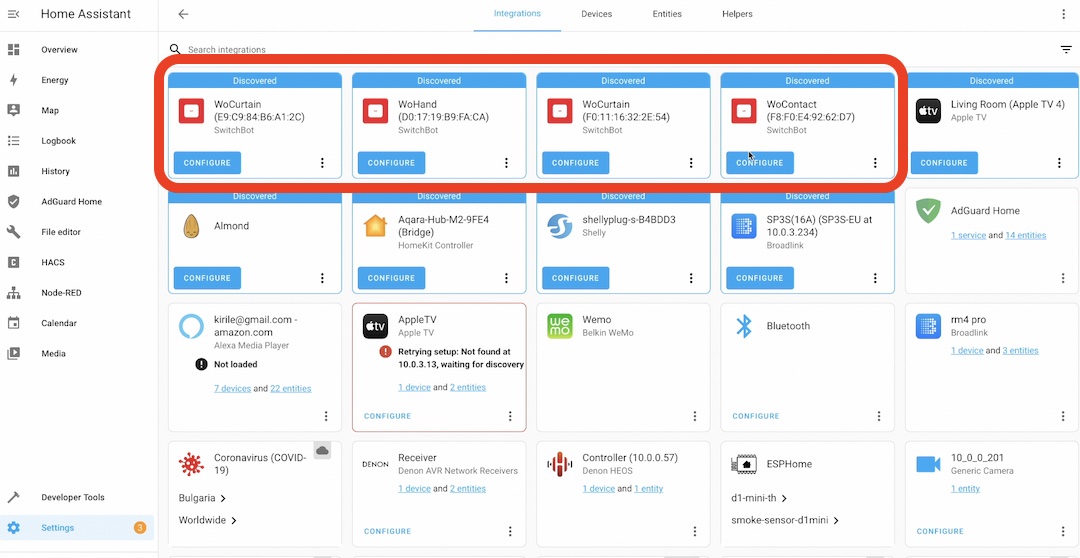Screen dimensions: 1080x558
Task: Configure WoCurtain E9:C9:84:B6:A1:2C
Action: click(x=207, y=163)
